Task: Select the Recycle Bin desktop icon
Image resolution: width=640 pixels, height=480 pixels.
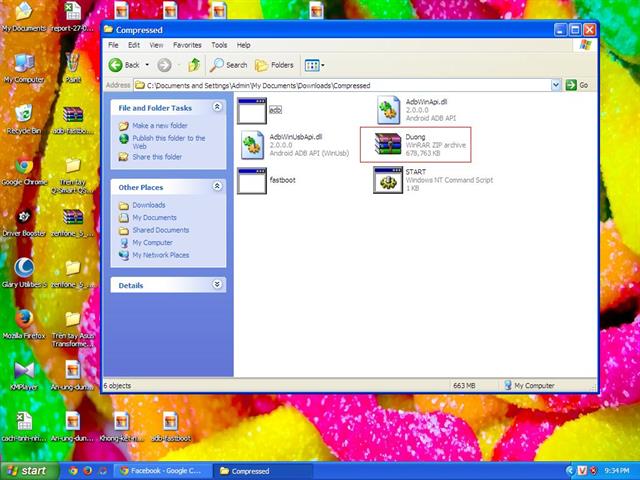Action: pyautogui.click(x=24, y=119)
